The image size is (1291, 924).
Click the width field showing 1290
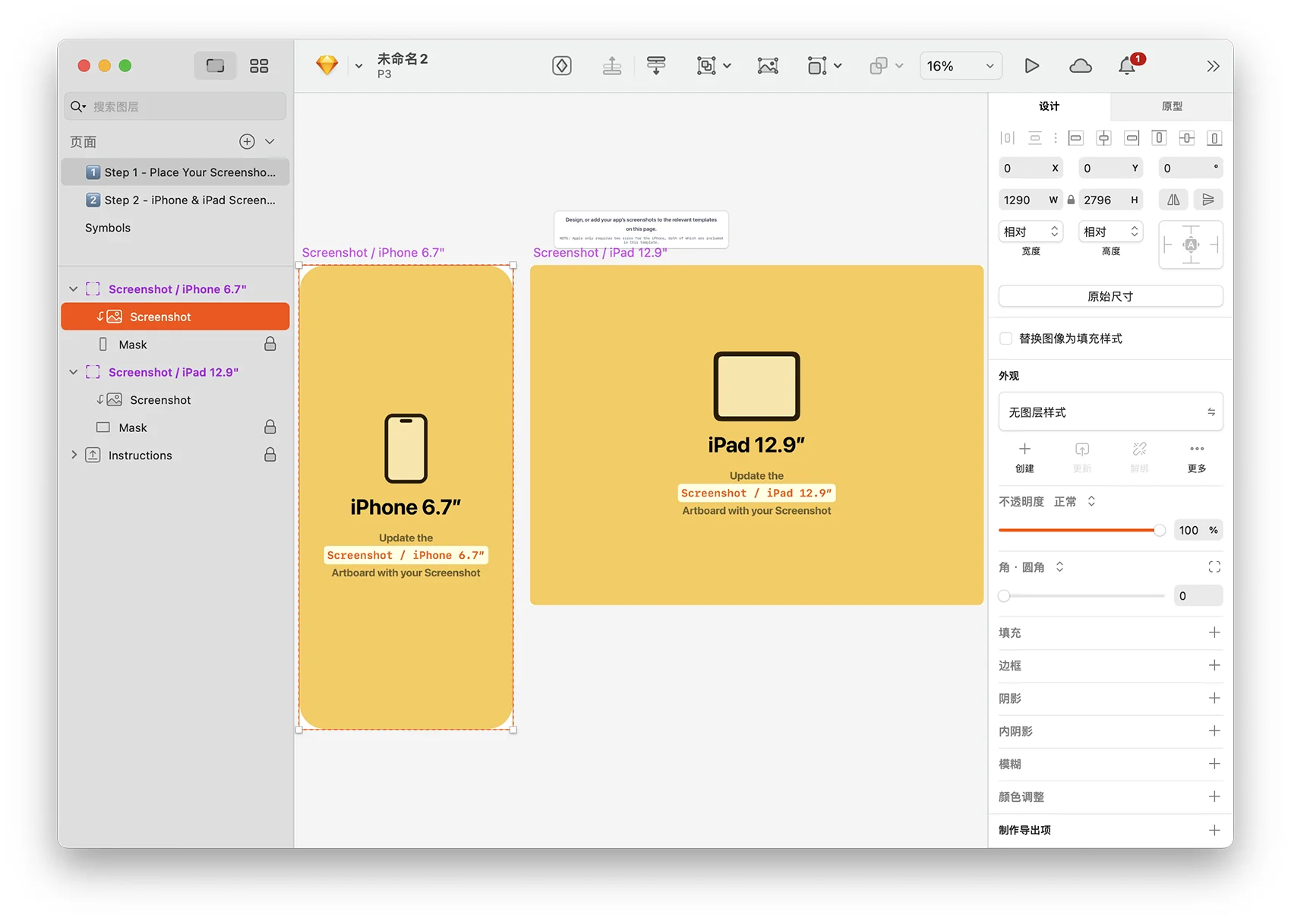[x=1031, y=200]
